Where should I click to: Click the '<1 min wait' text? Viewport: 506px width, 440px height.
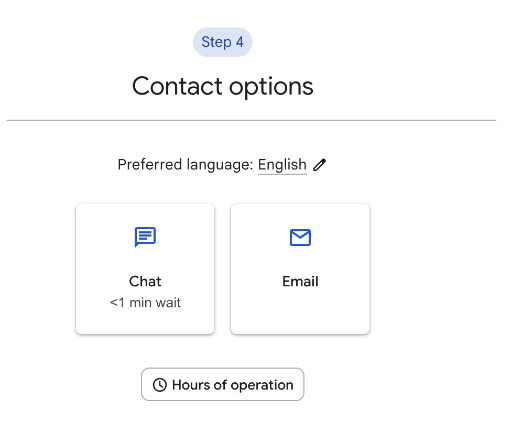(145, 303)
